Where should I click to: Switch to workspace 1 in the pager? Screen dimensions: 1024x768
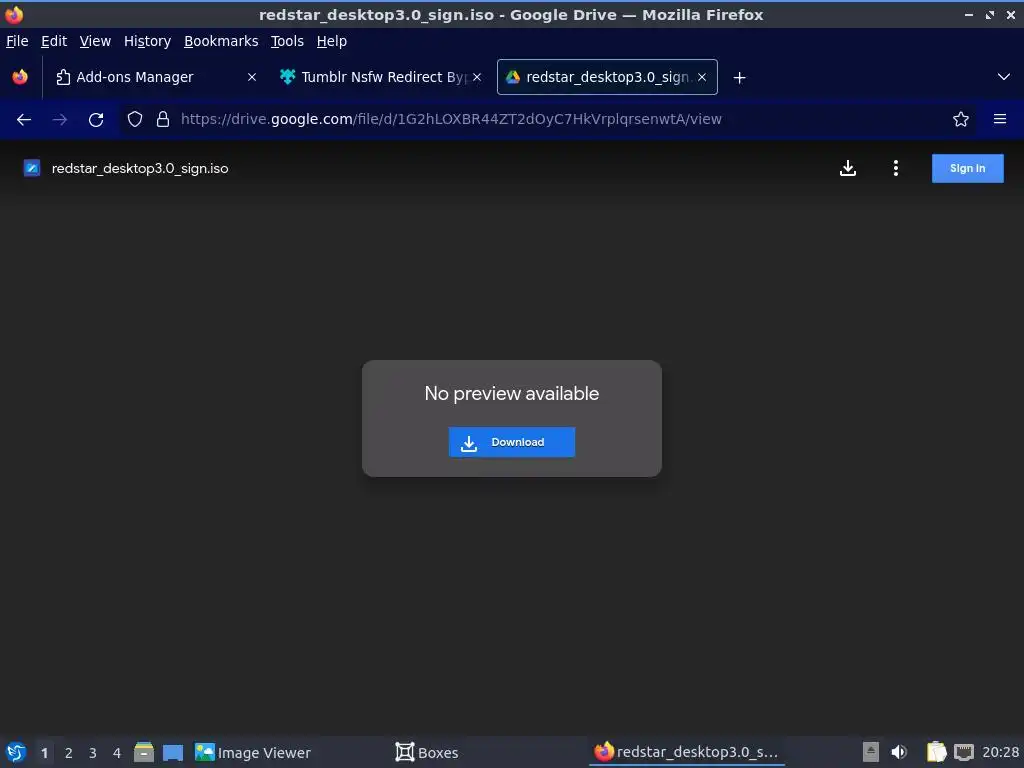coord(44,753)
